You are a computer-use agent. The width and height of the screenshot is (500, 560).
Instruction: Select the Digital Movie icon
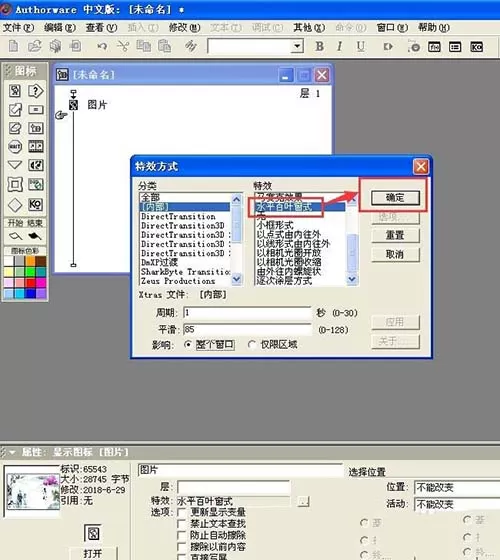[x=36, y=146]
